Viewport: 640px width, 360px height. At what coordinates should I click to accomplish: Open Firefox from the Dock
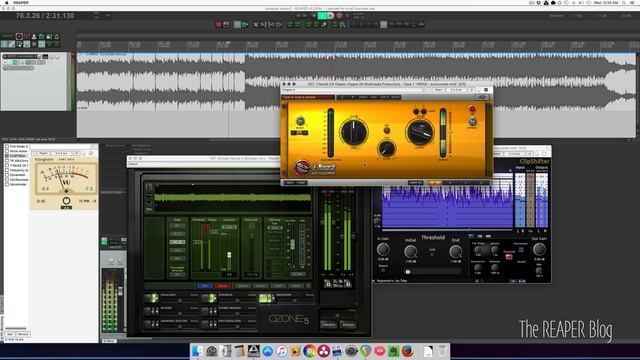click(x=407, y=351)
